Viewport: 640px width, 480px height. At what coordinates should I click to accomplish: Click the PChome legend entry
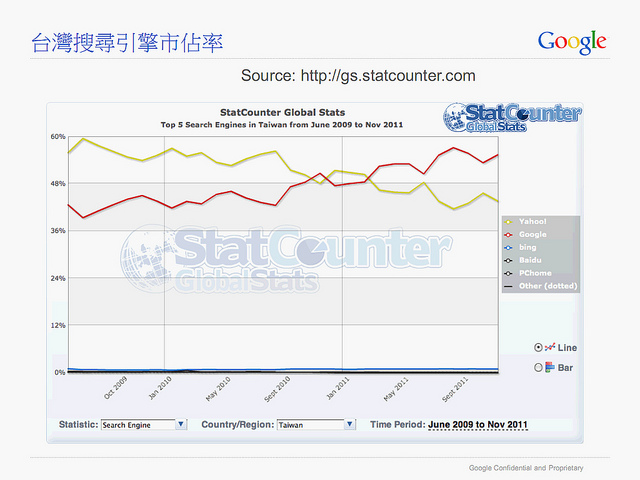coord(534,273)
